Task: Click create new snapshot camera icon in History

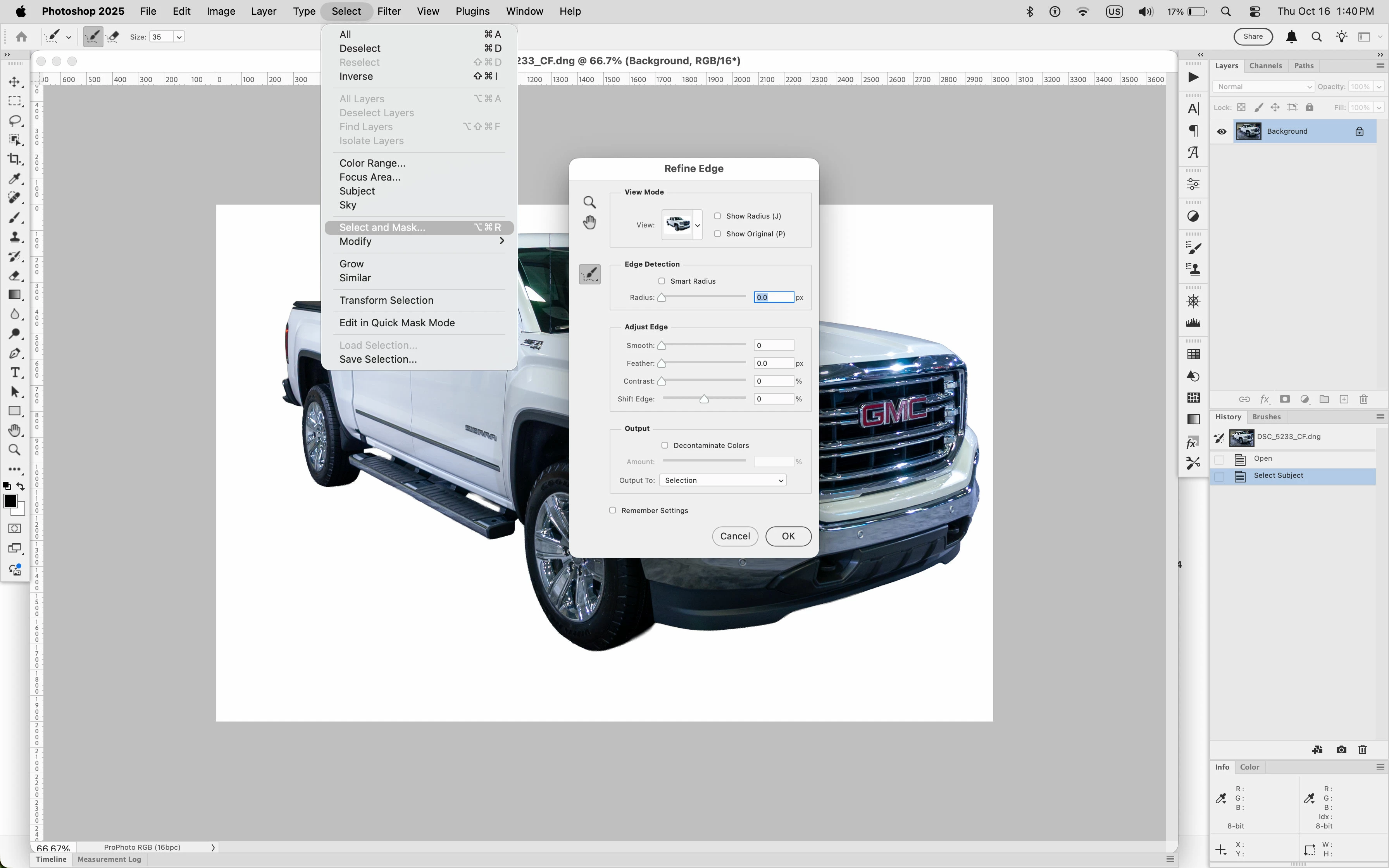Action: tap(1341, 750)
